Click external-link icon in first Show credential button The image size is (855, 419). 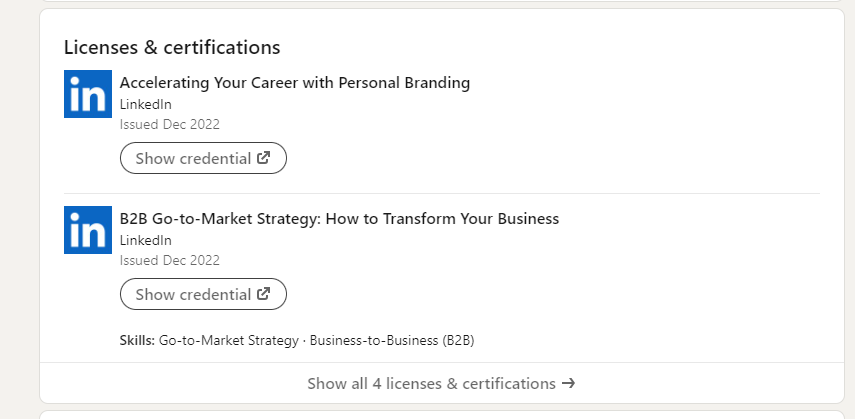coord(264,158)
